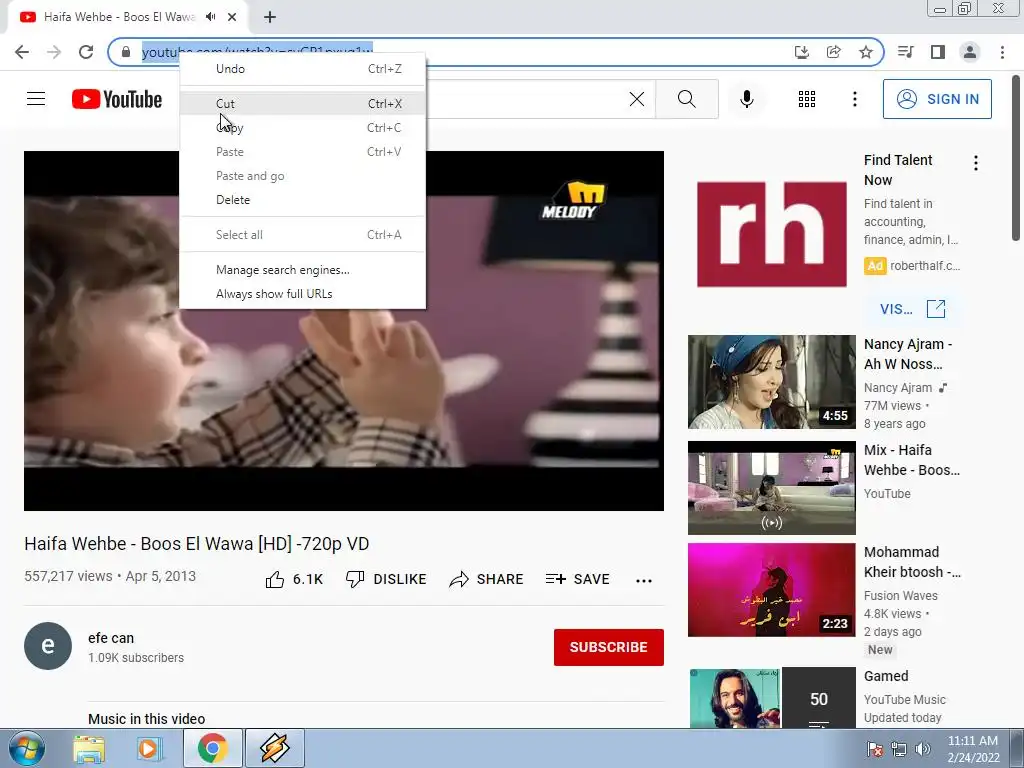Open media controls icon in toolbar
The image size is (1024, 768).
[x=905, y=52]
